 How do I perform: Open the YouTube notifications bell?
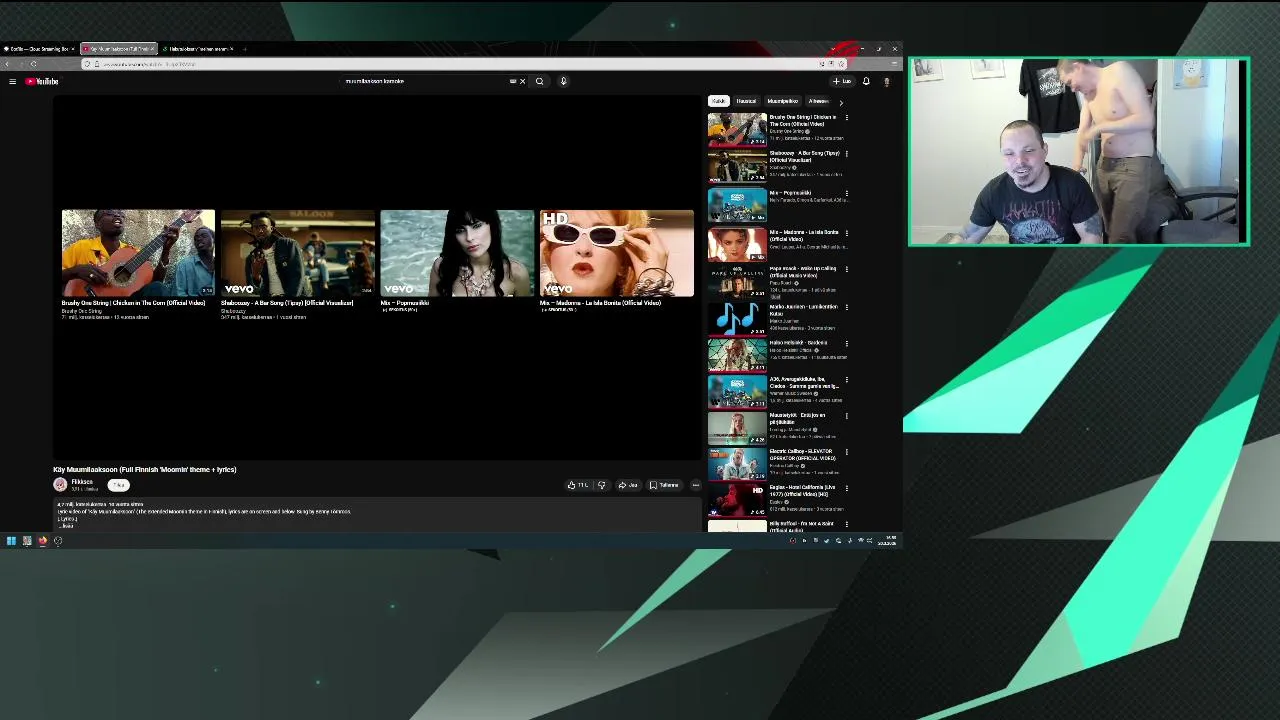click(866, 81)
